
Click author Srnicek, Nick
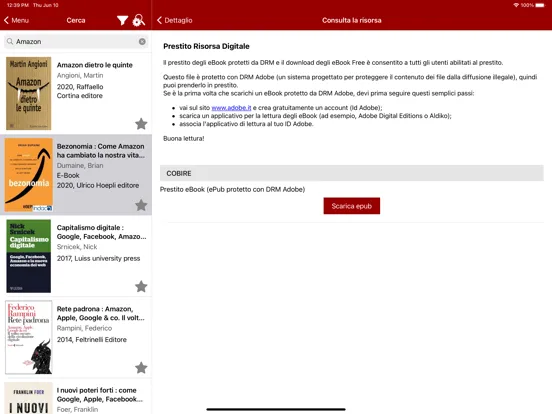77,247
